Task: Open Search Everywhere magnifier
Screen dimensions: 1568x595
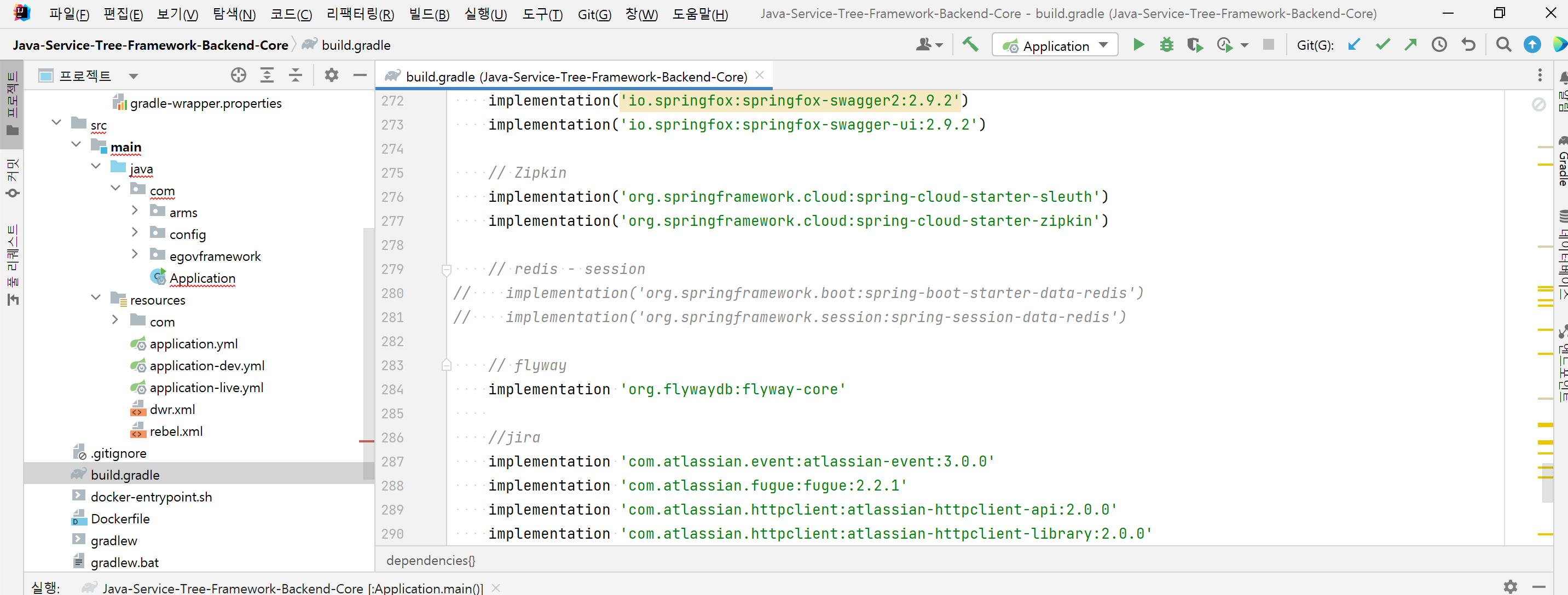Action: coord(1503,44)
